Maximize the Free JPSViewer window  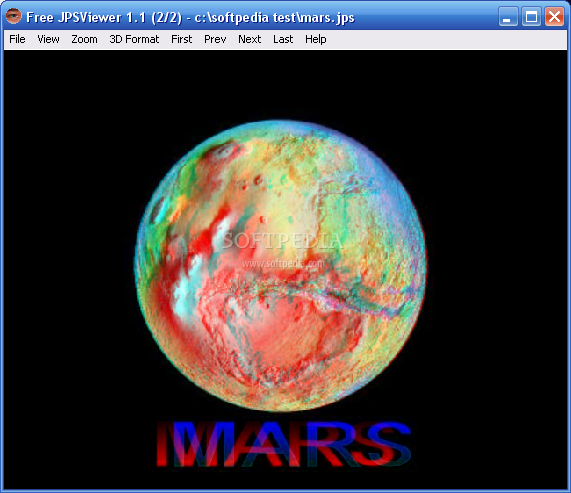pos(531,16)
